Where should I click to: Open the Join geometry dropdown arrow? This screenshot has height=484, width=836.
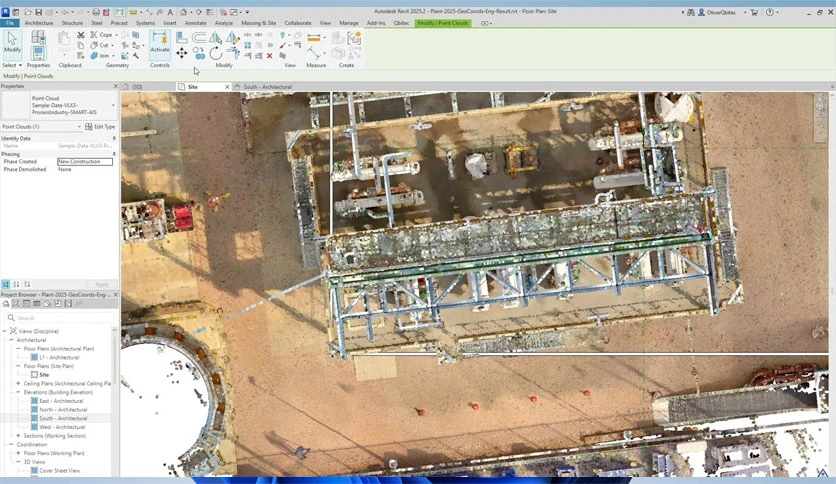point(113,55)
